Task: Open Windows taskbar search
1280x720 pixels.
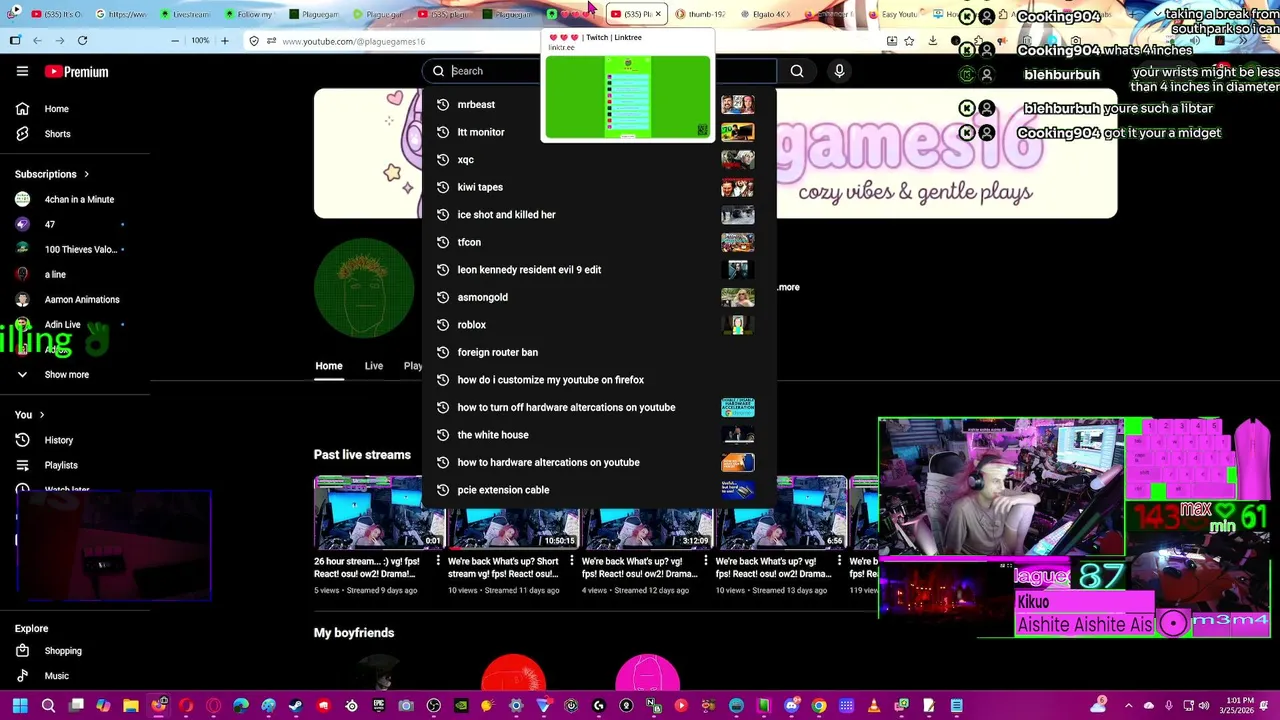Action: click(x=48, y=706)
